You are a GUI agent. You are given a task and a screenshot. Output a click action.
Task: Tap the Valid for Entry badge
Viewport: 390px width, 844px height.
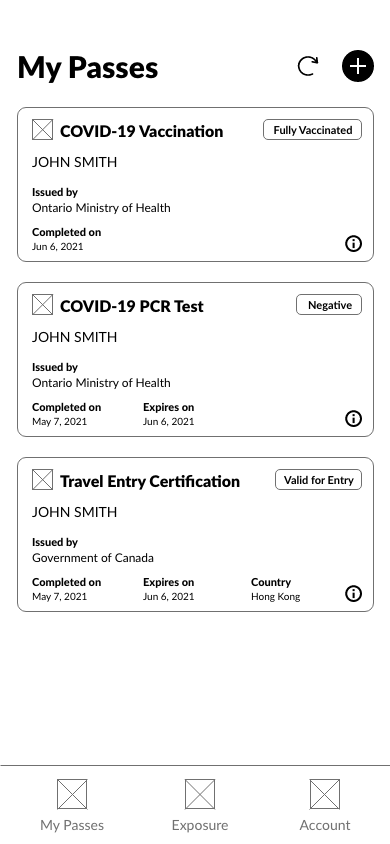click(318, 480)
